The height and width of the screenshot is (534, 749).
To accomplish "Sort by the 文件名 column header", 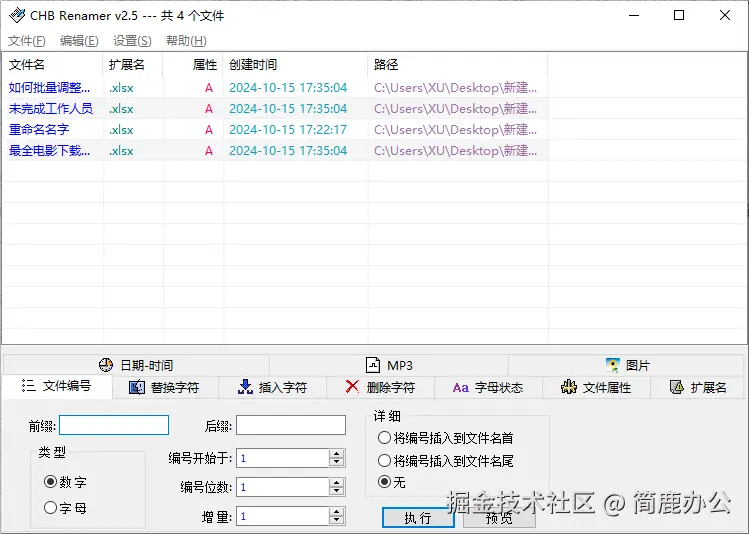I will 53,64.
